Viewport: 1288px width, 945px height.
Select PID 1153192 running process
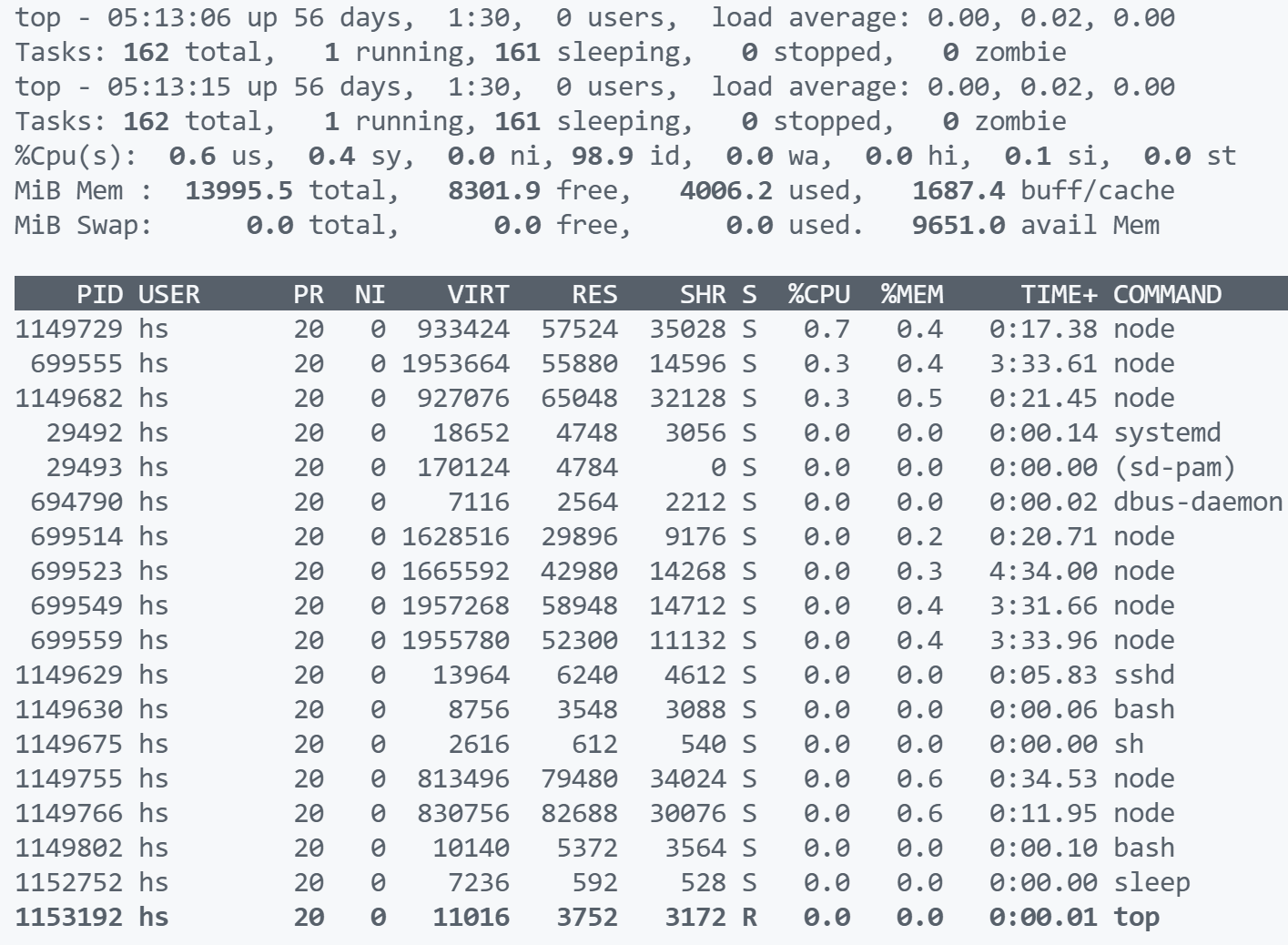68,917
